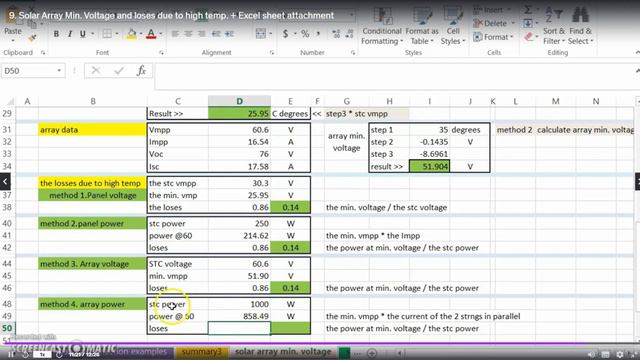The width and height of the screenshot is (640, 360).
Task: Open the Merge & Center dropdown arrow
Action: pyautogui.click(x=271, y=34)
